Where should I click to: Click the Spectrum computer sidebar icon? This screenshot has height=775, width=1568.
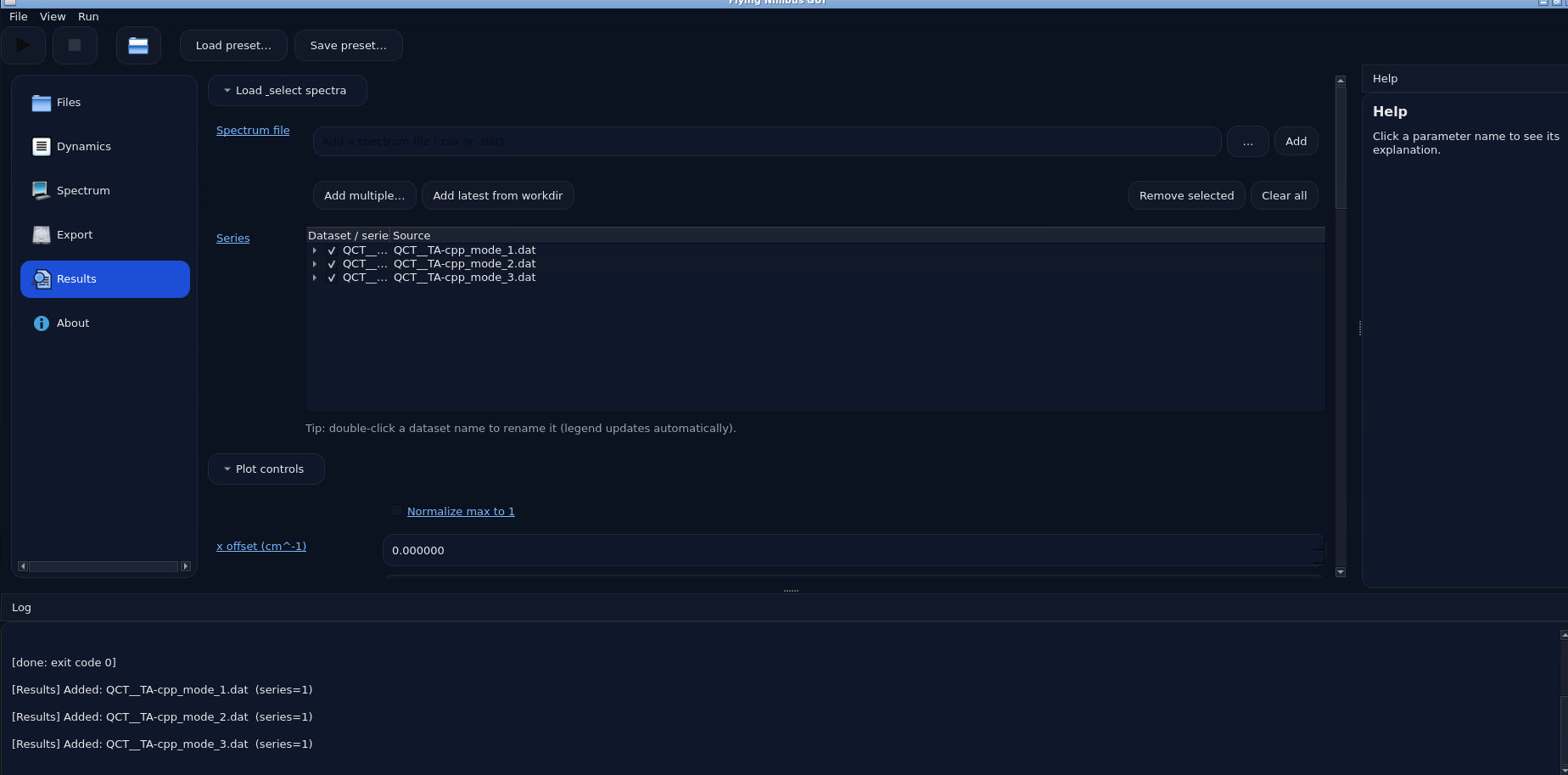tap(42, 191)
